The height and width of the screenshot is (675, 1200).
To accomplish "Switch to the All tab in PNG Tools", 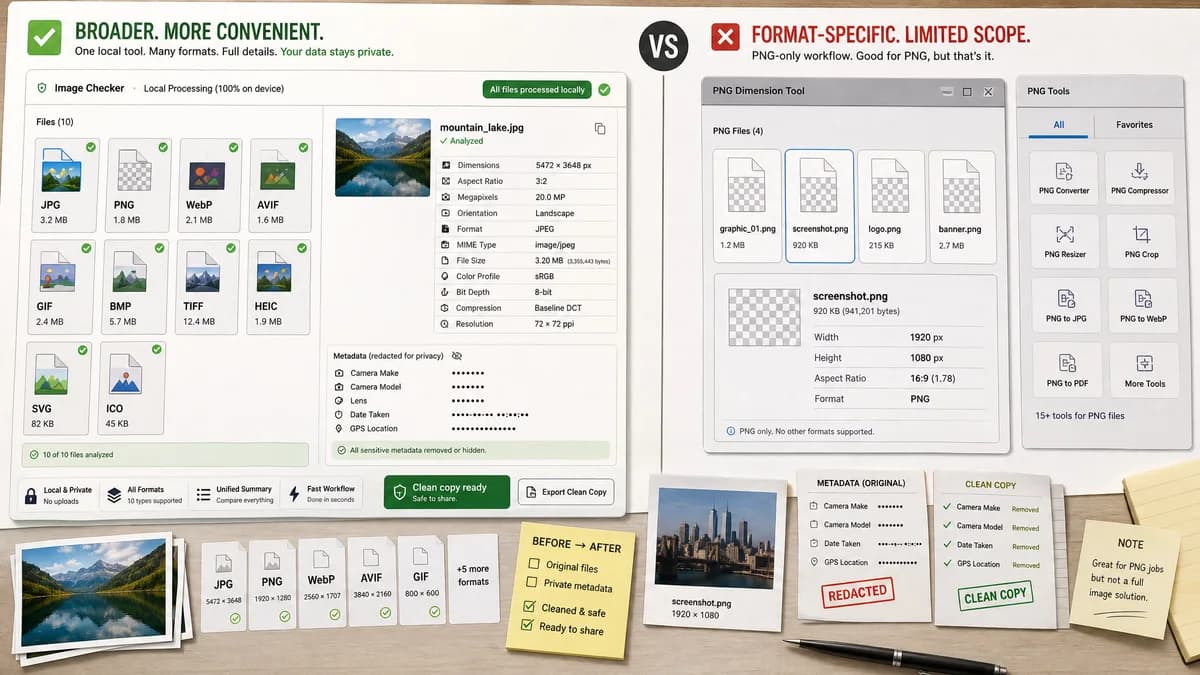I will tap(1059, 125).
